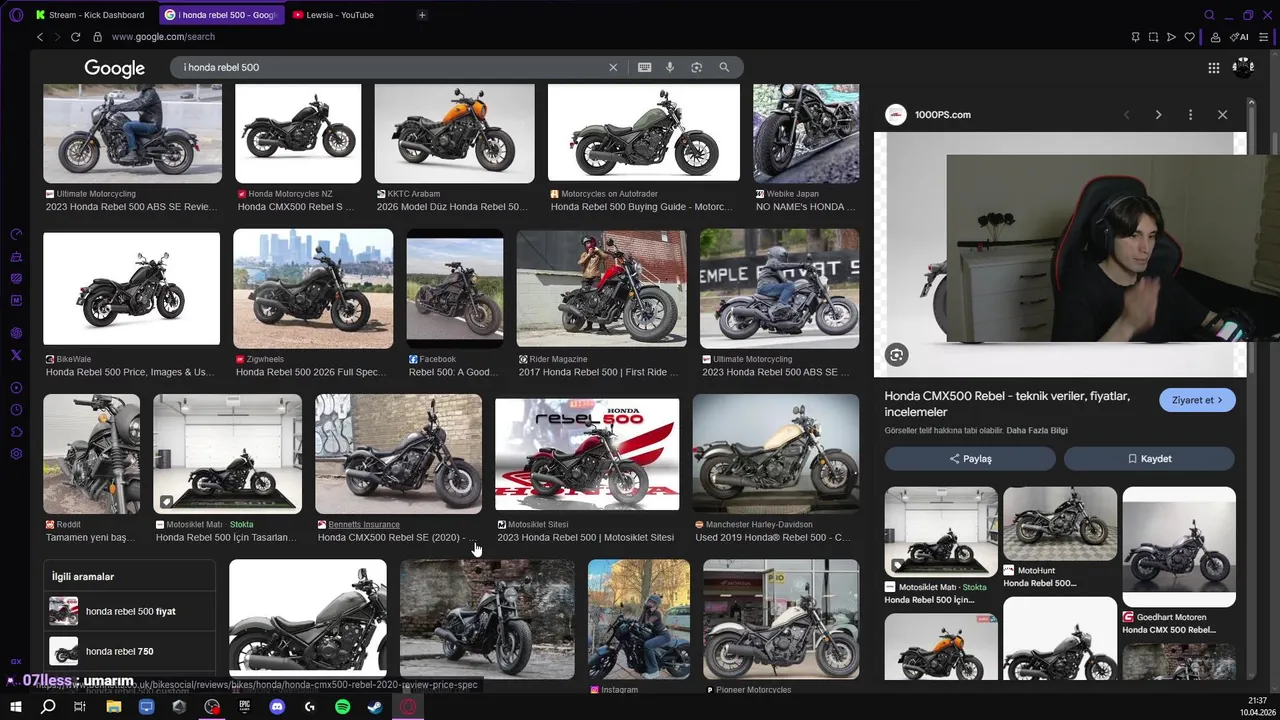Click inside the Google search input field

[x=390, y=67]
